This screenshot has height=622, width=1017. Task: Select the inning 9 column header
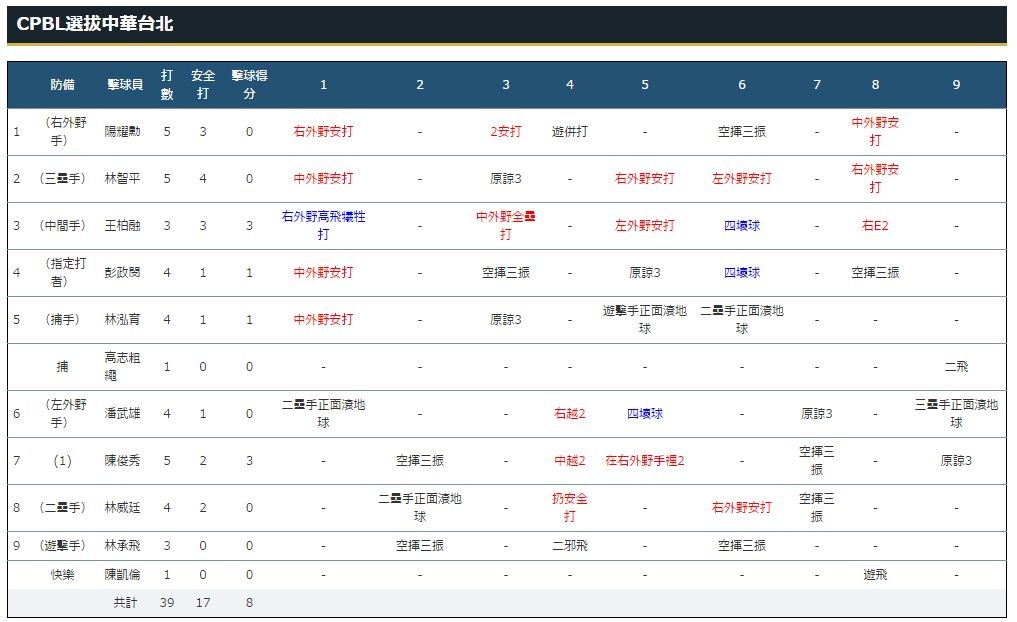[x=956, y=84]
